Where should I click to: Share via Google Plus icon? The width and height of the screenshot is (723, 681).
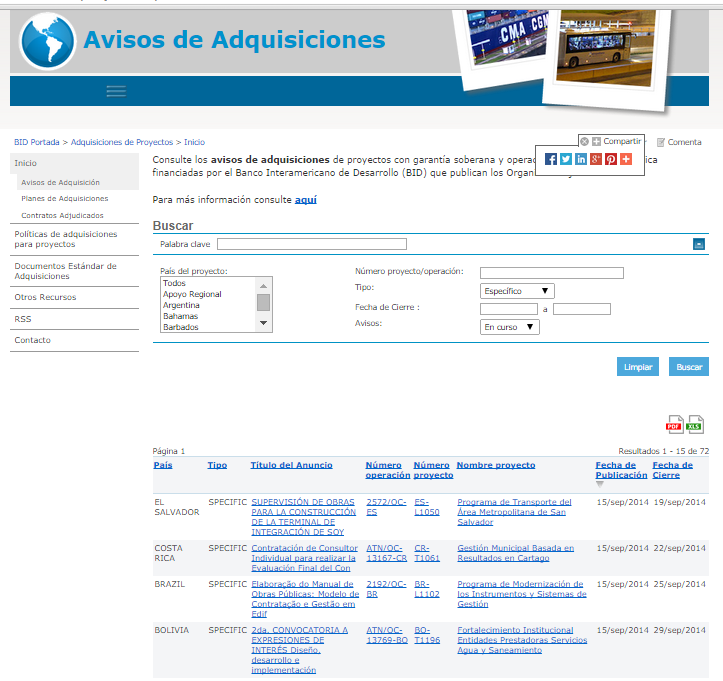tap(596, 159)
